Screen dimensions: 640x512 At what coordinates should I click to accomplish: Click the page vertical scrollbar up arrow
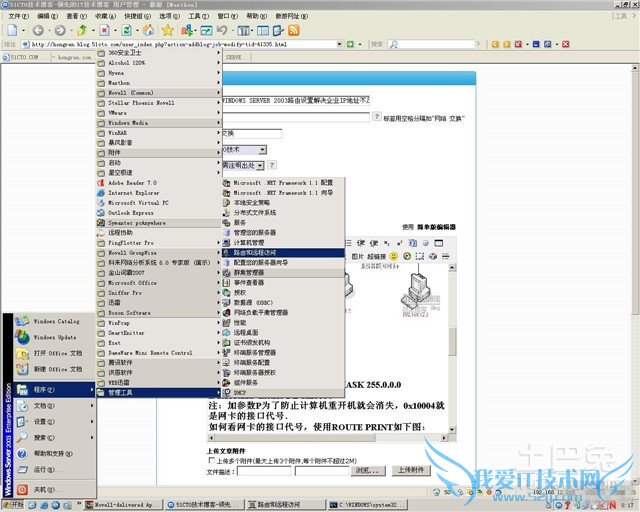pos(635,68)
